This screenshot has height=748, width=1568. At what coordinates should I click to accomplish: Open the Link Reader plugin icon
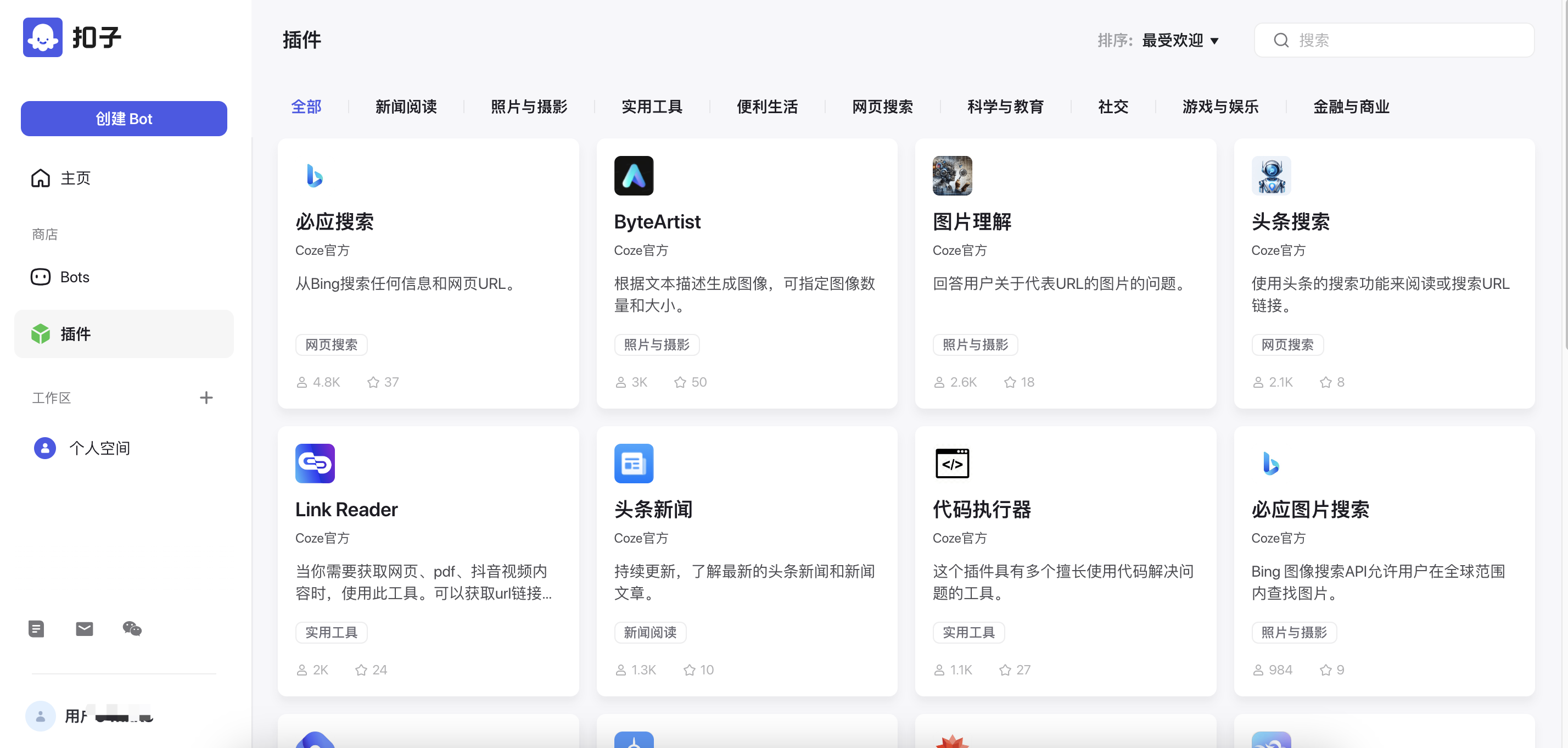315,464
